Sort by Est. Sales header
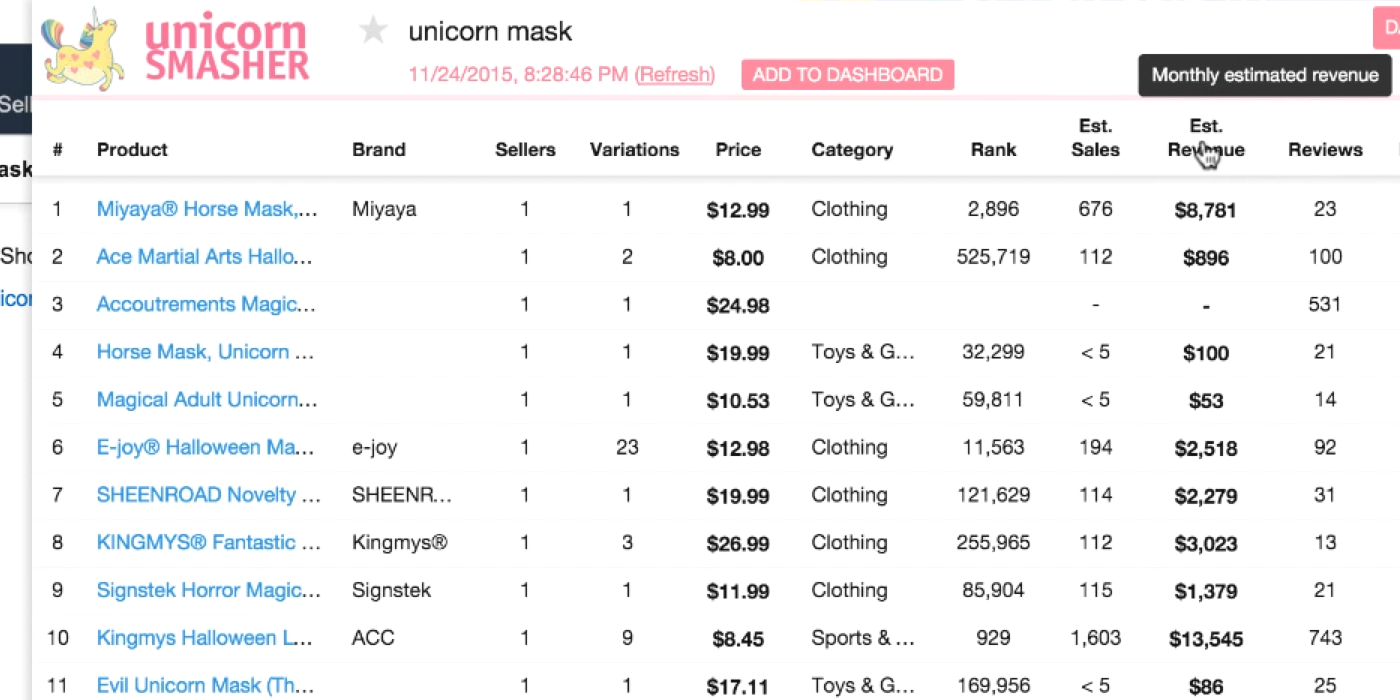The image size is (1400, 700). click(1095, 138)
